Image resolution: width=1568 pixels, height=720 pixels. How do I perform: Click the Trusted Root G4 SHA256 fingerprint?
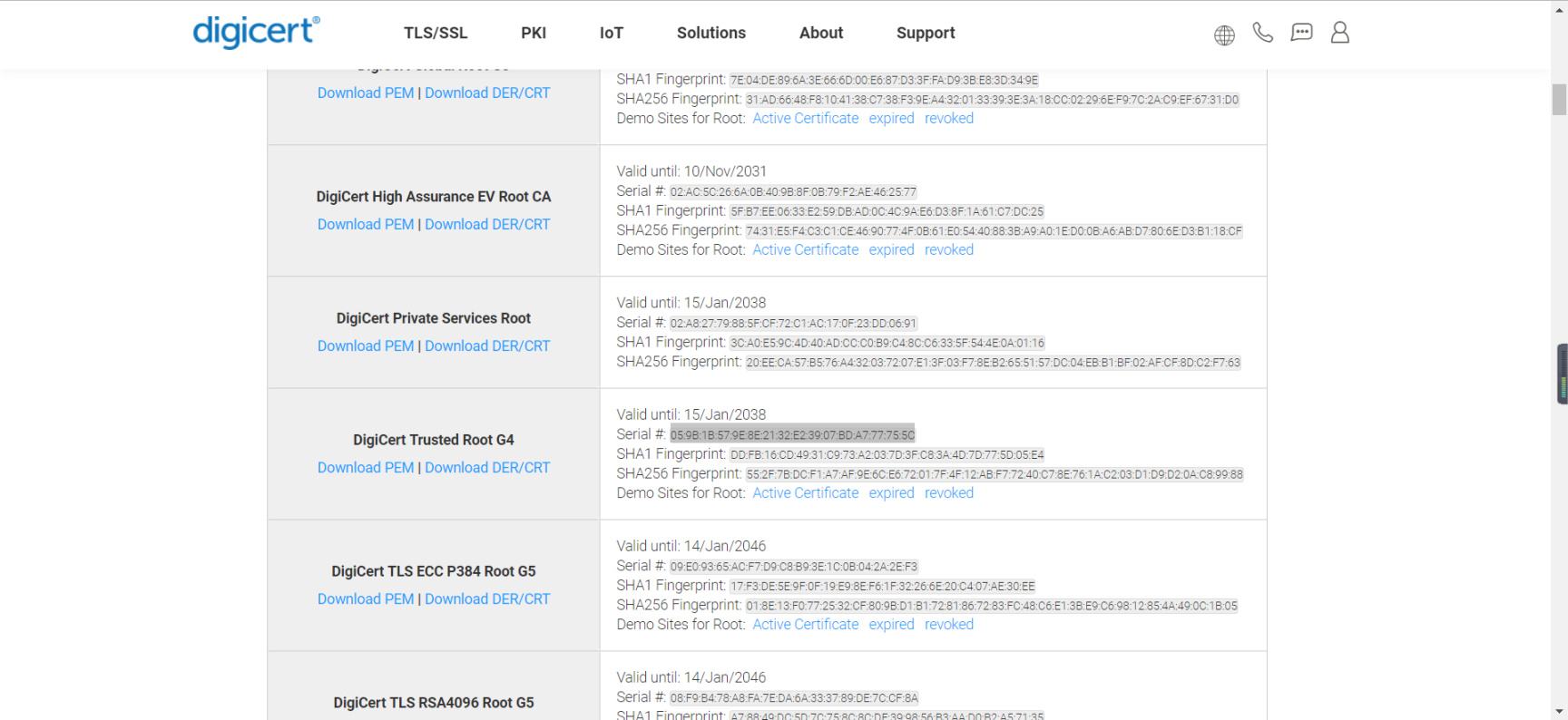point(995,474)
